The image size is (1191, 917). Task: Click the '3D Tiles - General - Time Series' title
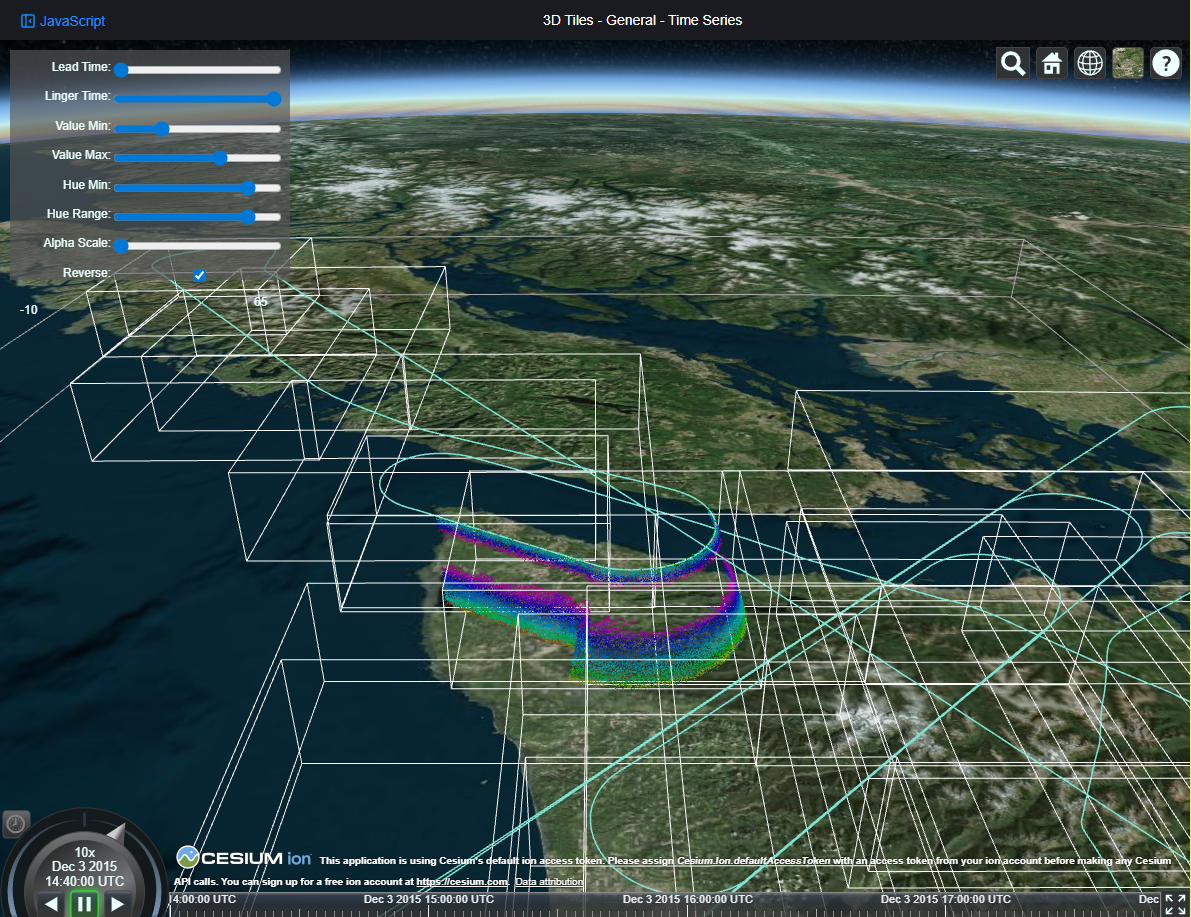tap(642, 21)
